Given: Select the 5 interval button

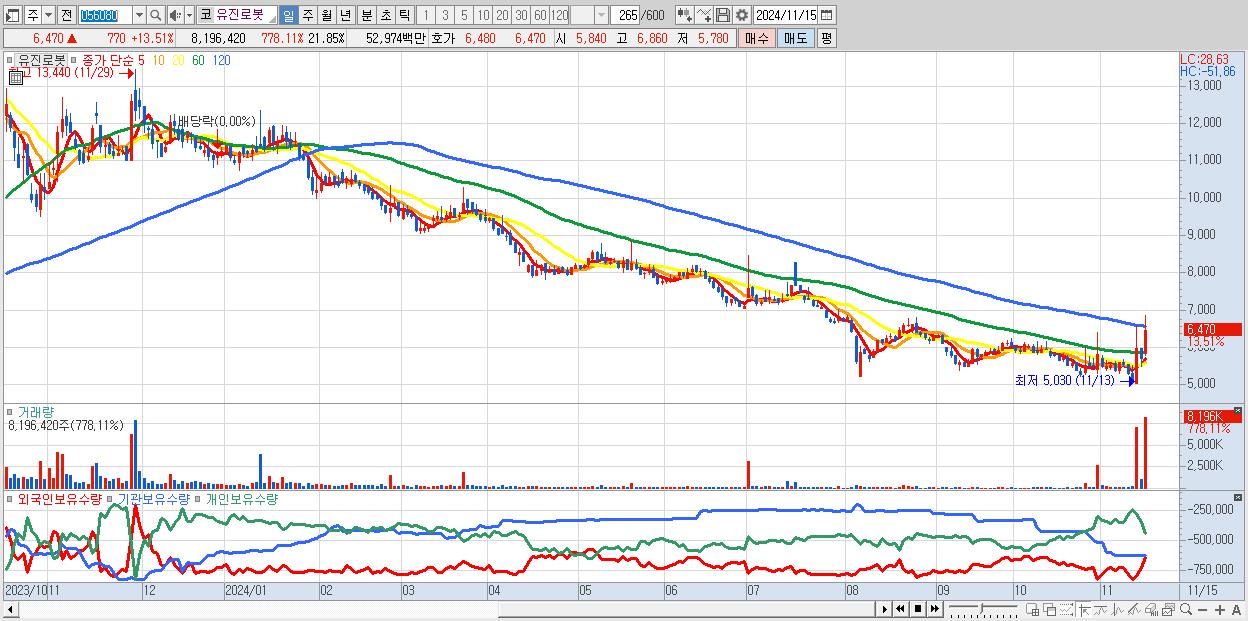Looking at the screenshot, I should coord(464,16).
